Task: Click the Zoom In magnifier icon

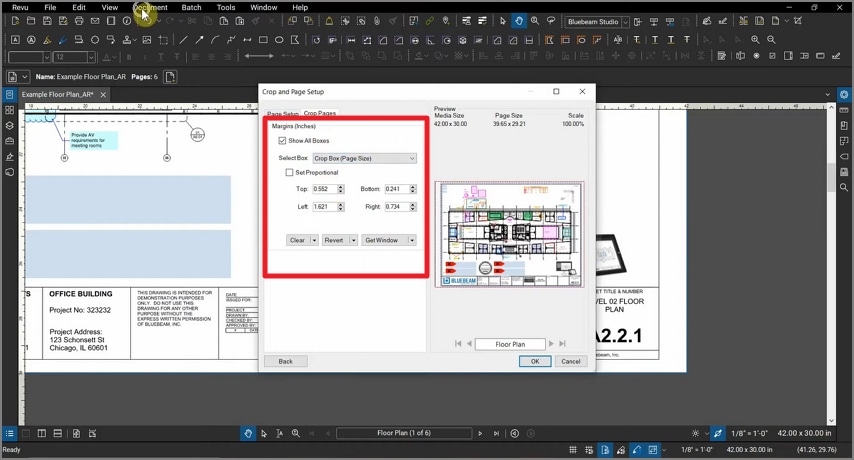Action: tap(755, 40)
